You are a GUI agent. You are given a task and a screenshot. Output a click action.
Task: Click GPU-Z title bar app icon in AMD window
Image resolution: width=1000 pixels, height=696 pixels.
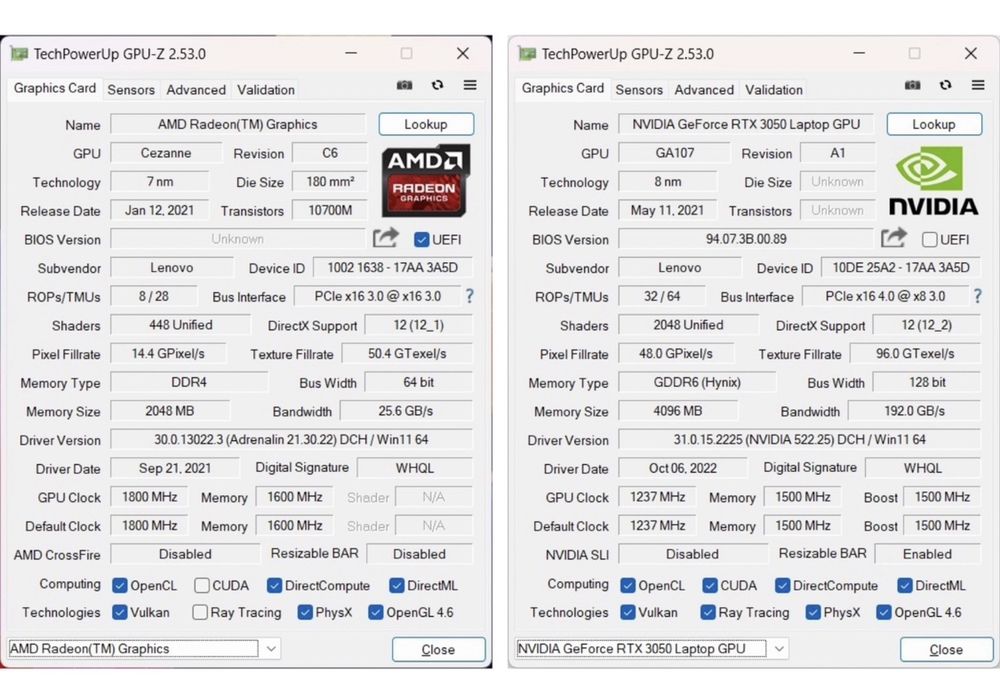19,54
